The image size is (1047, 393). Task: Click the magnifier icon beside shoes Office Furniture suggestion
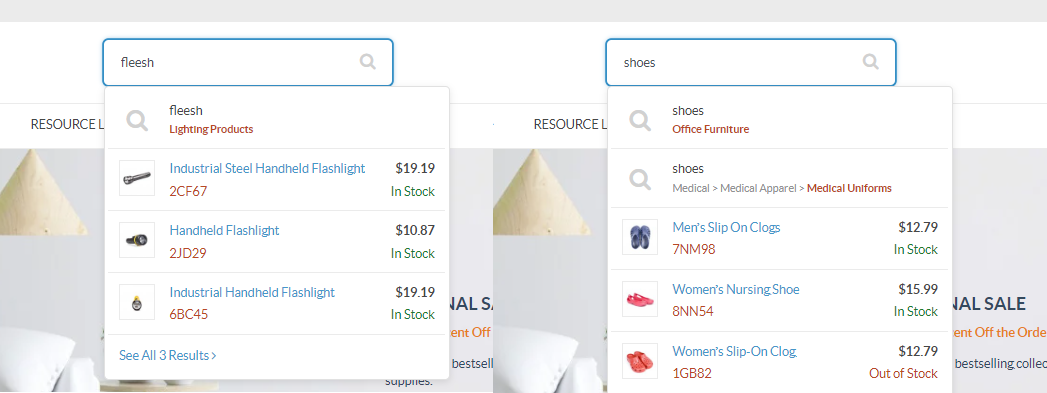pyautogui.click(x=640, y=120)
